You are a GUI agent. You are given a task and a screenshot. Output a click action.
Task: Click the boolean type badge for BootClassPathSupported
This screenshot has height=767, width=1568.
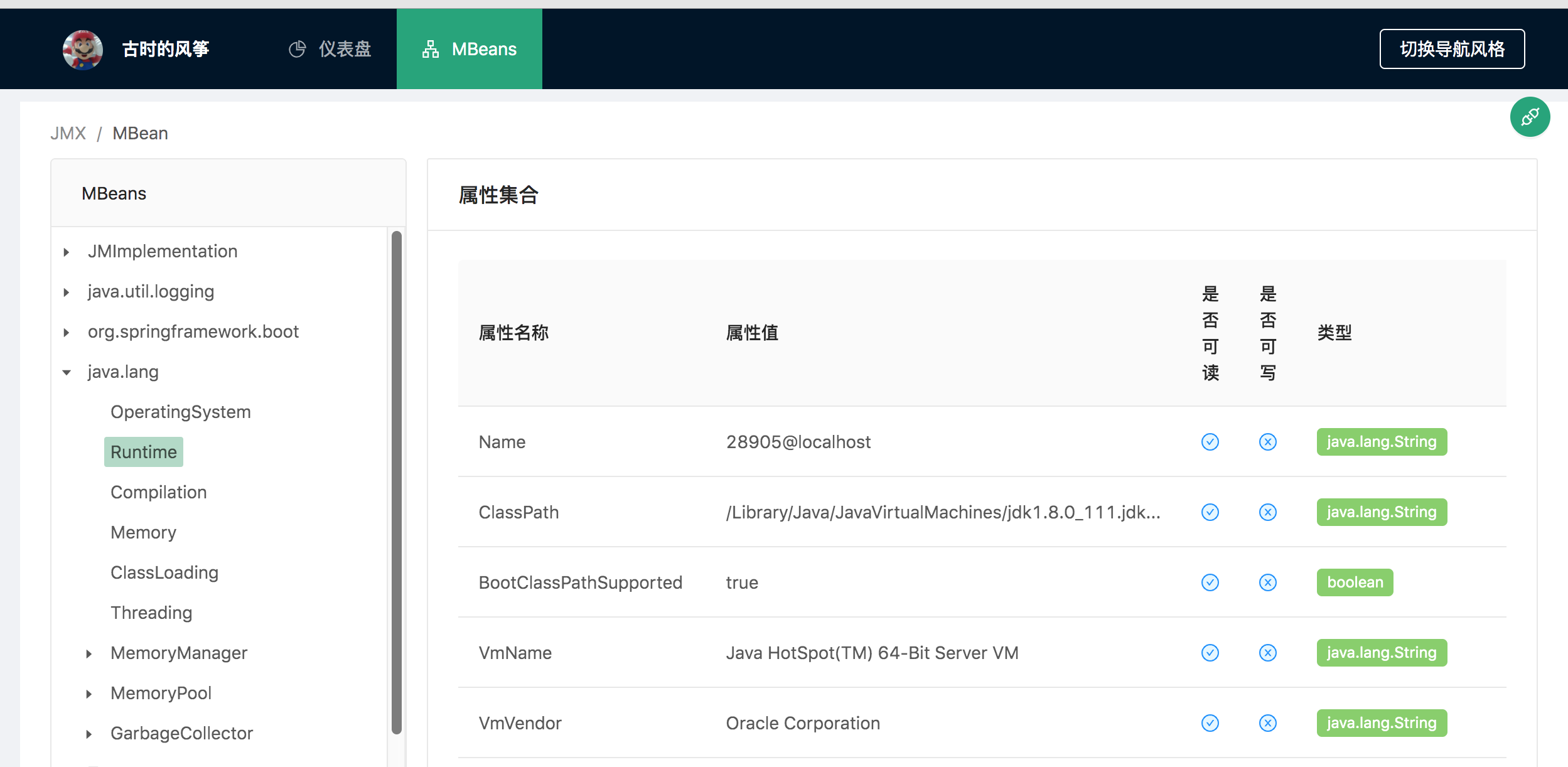(1355, 582)
